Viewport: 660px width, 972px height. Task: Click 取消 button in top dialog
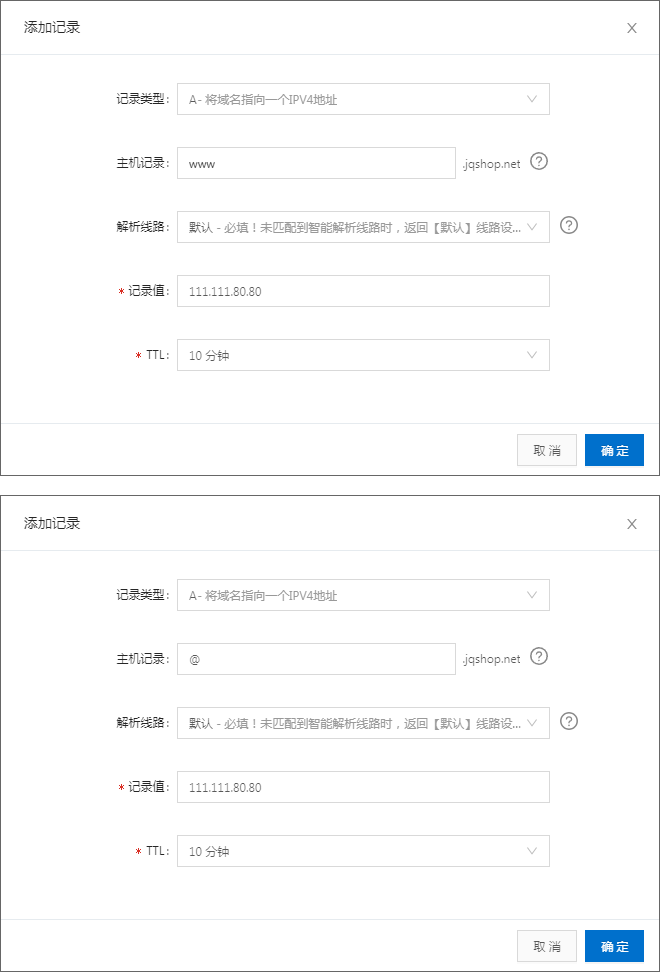click(x=547, y=450)
